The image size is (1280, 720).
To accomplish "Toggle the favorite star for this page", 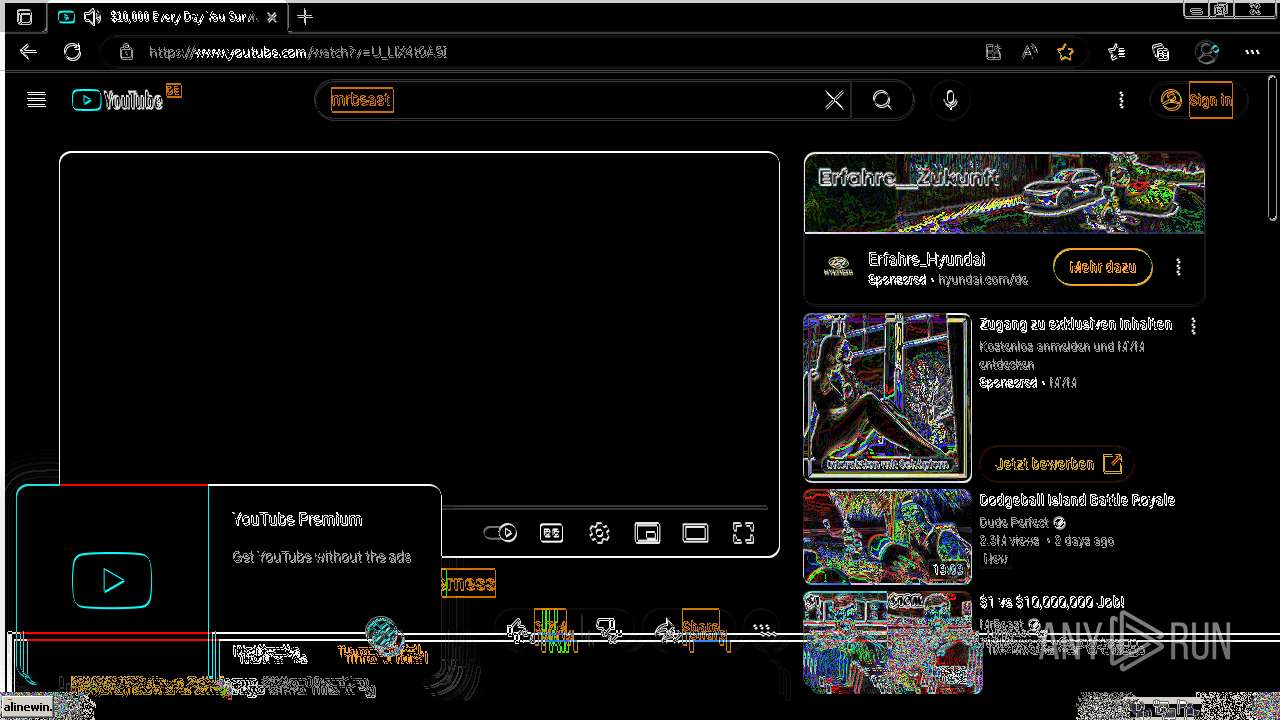I will coord(1065,52).
